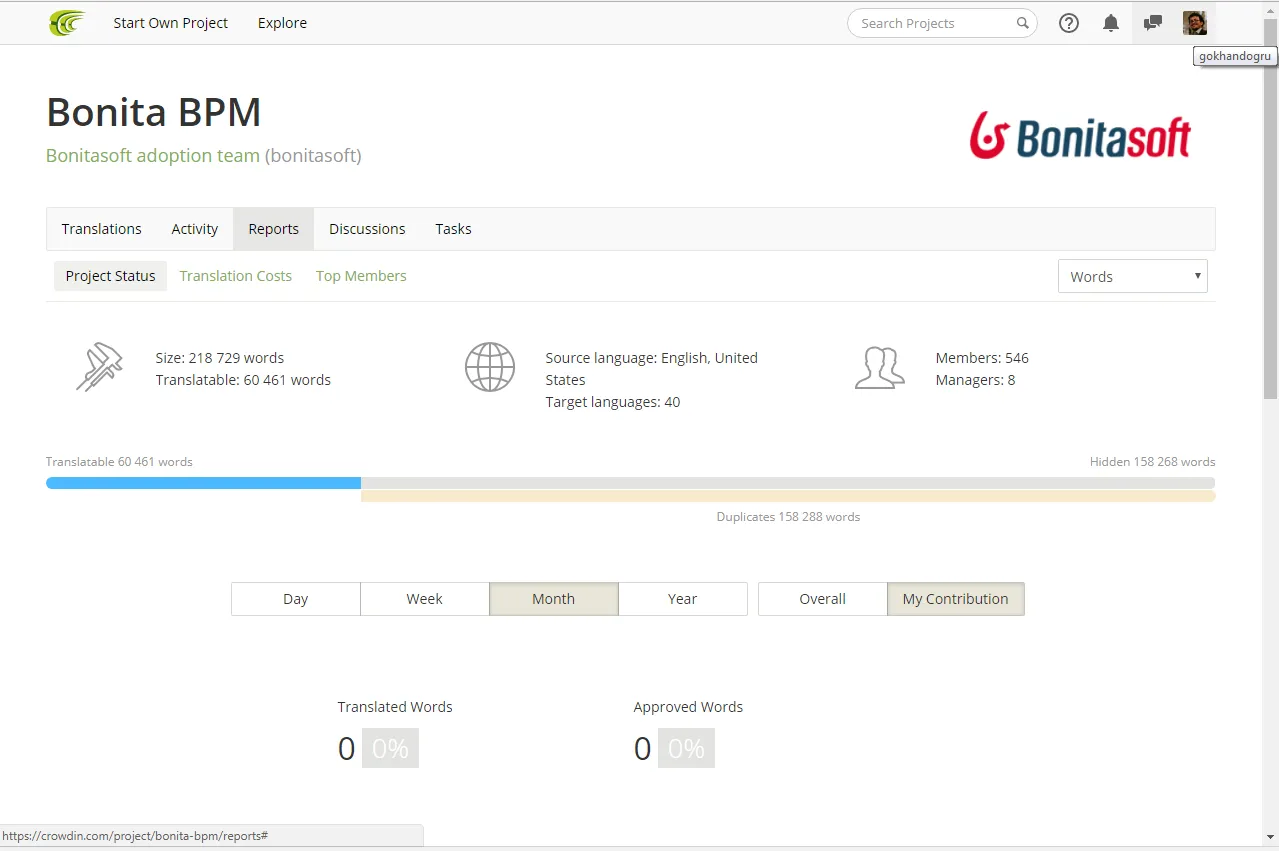Select the Project Status sub-tab
Viewport: 1279px width, 851px height.
[x=111, y=276]
